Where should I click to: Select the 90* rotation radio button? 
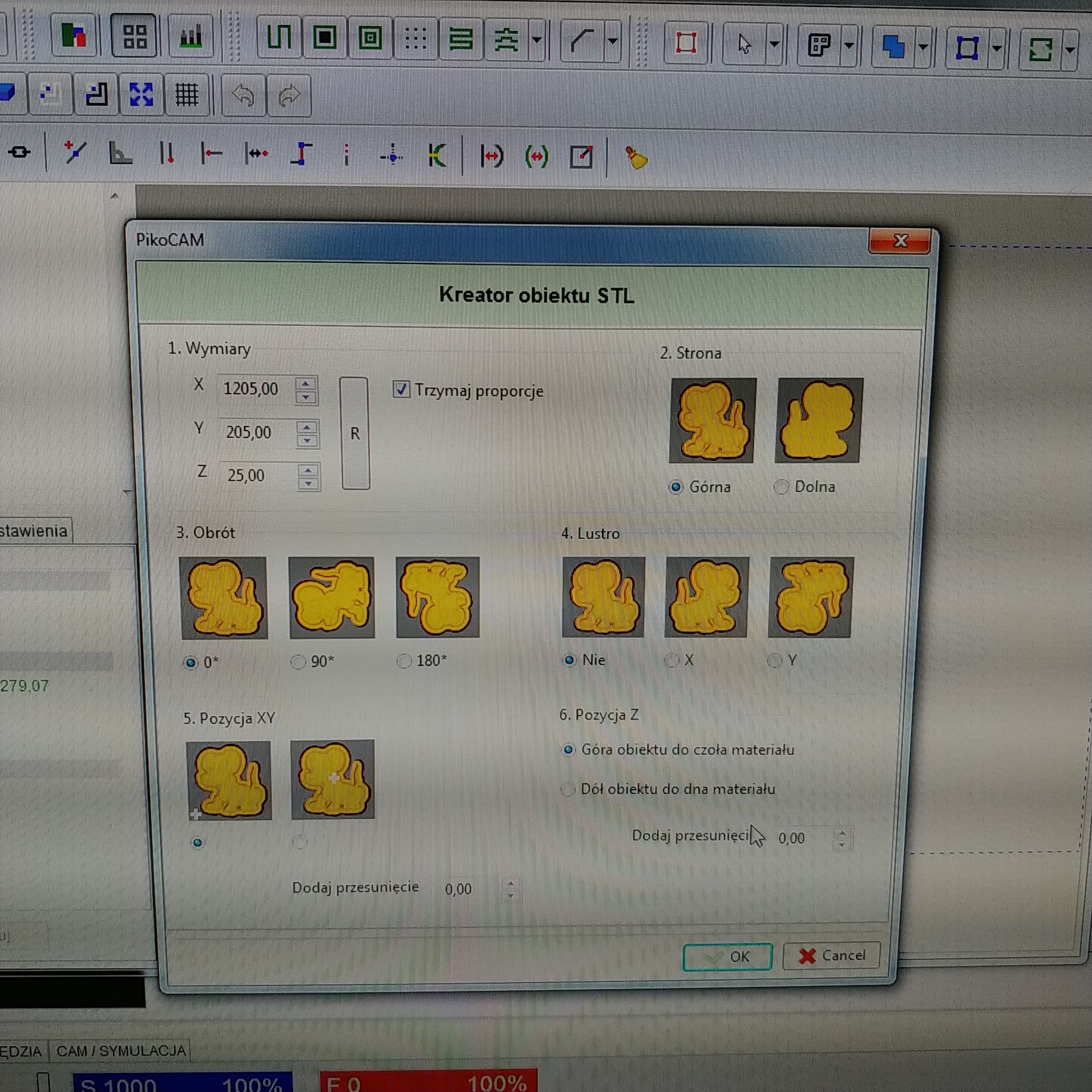pos(298,661)
